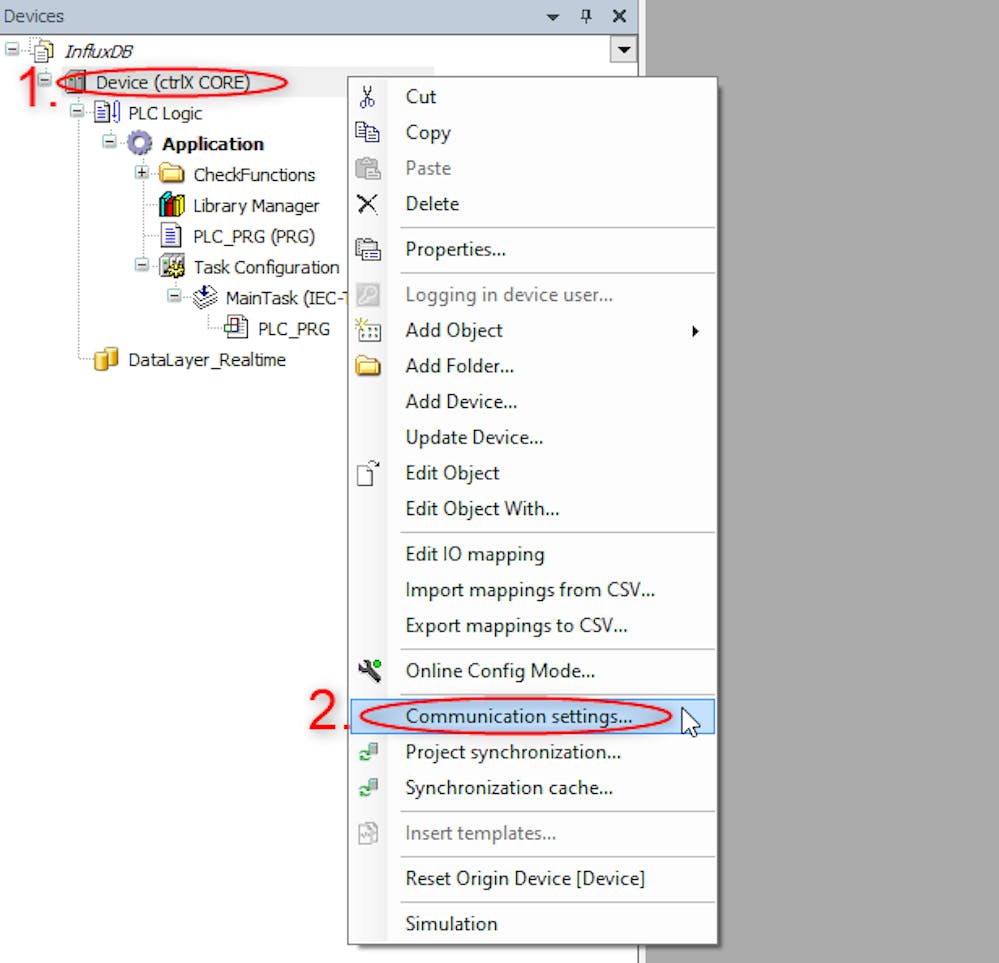Select Add Folder... menu entry

tap(532, 366)
